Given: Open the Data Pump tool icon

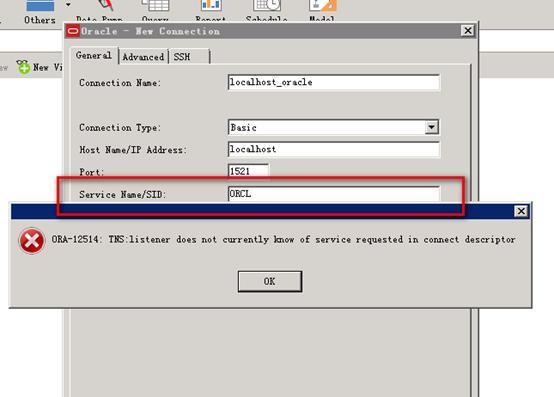Looking at the screenshot, I should point(100,11).
